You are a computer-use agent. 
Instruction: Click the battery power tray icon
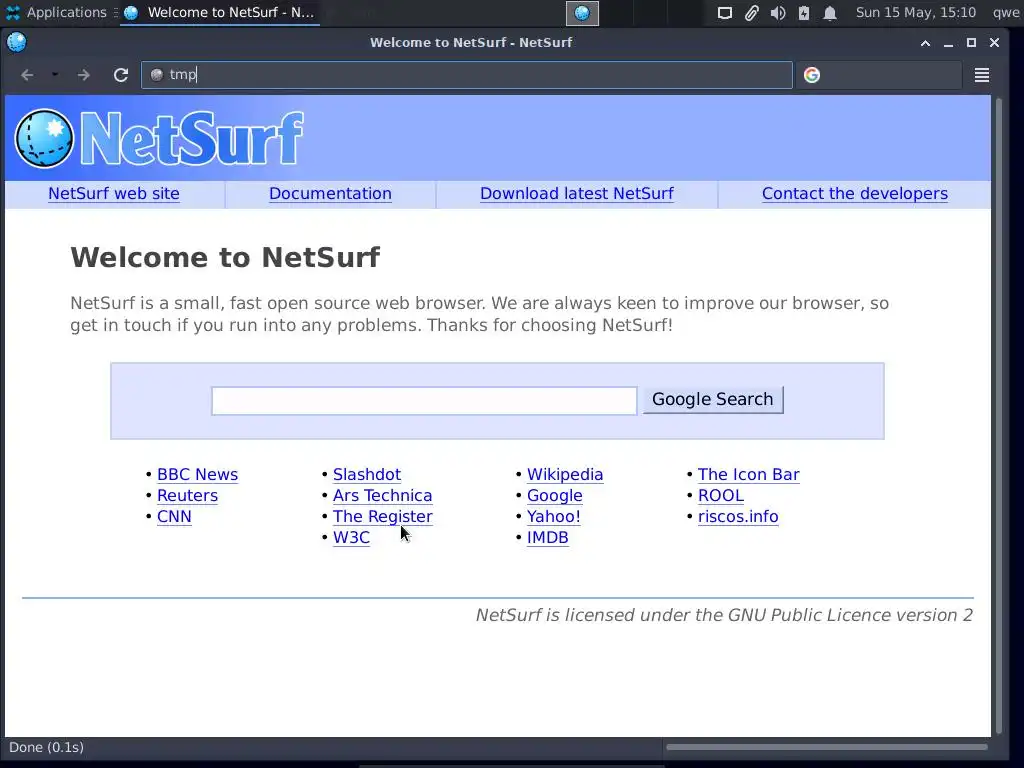click(x=804, y=13)
